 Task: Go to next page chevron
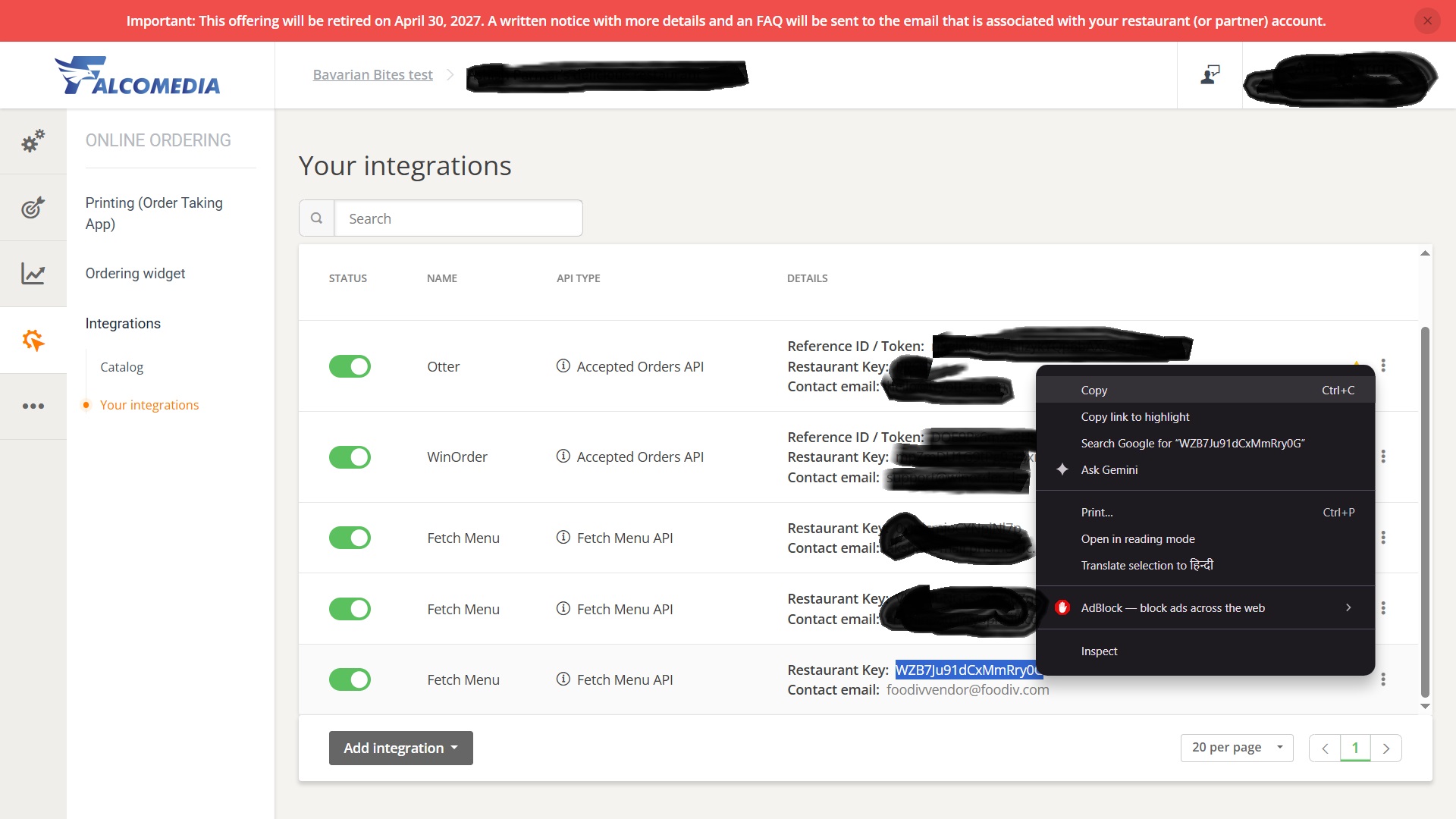click(1385, 748)
